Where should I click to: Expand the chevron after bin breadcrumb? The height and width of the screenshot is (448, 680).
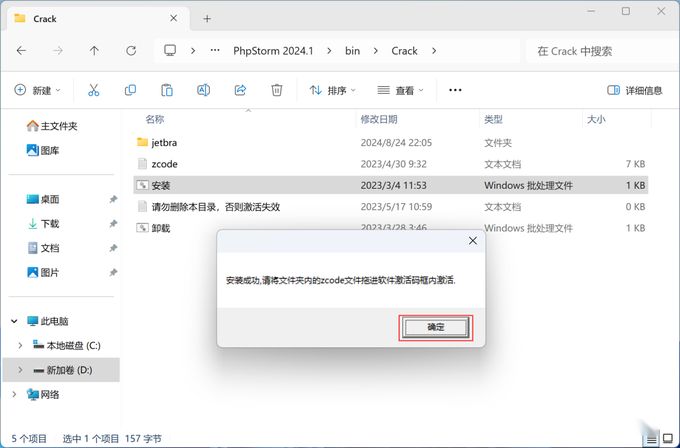(x=376, y=51)
